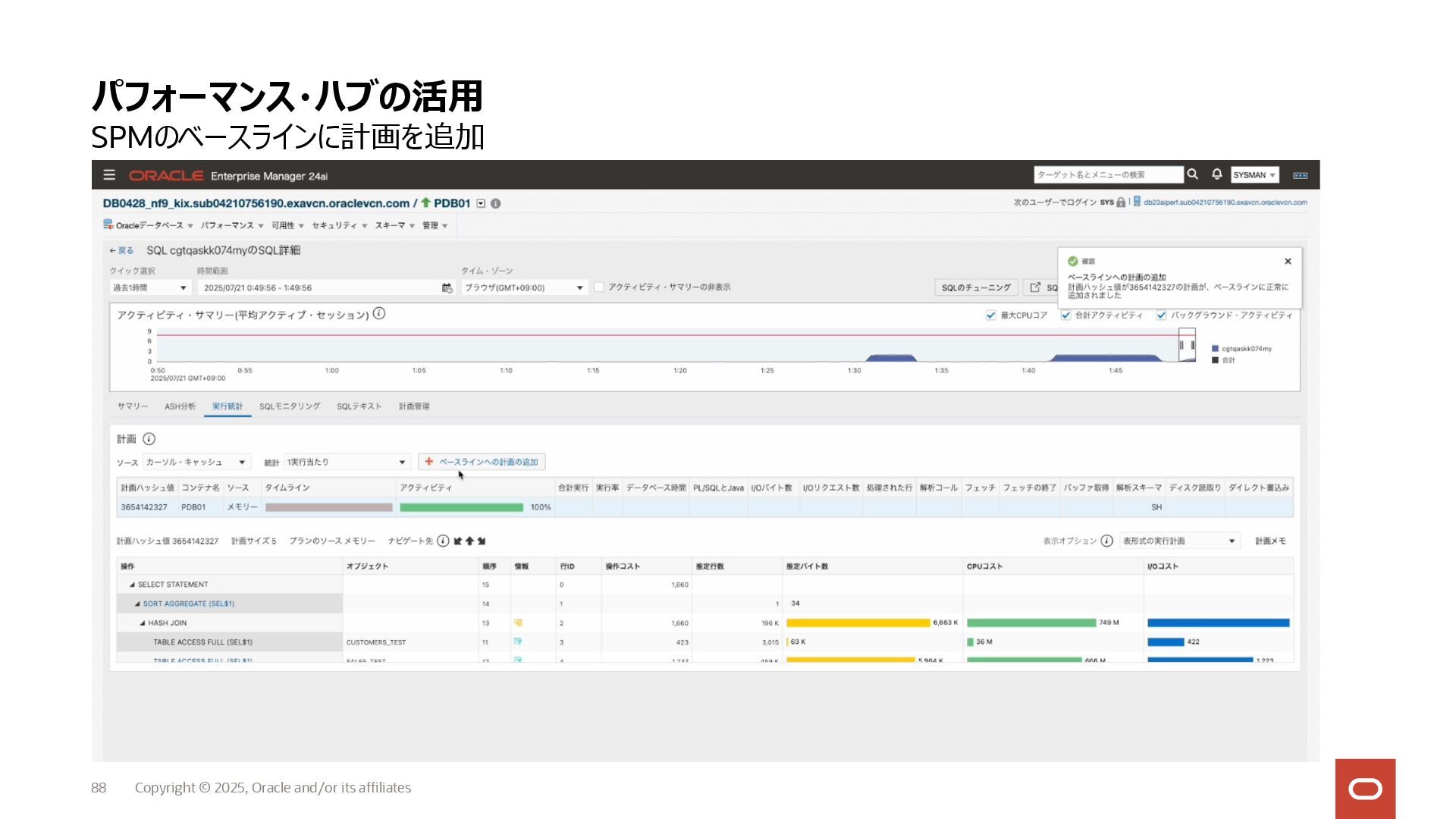Viewport: 1456px width, 819px height.
Task: Open the notifications bell
Action: [1216, 174]
